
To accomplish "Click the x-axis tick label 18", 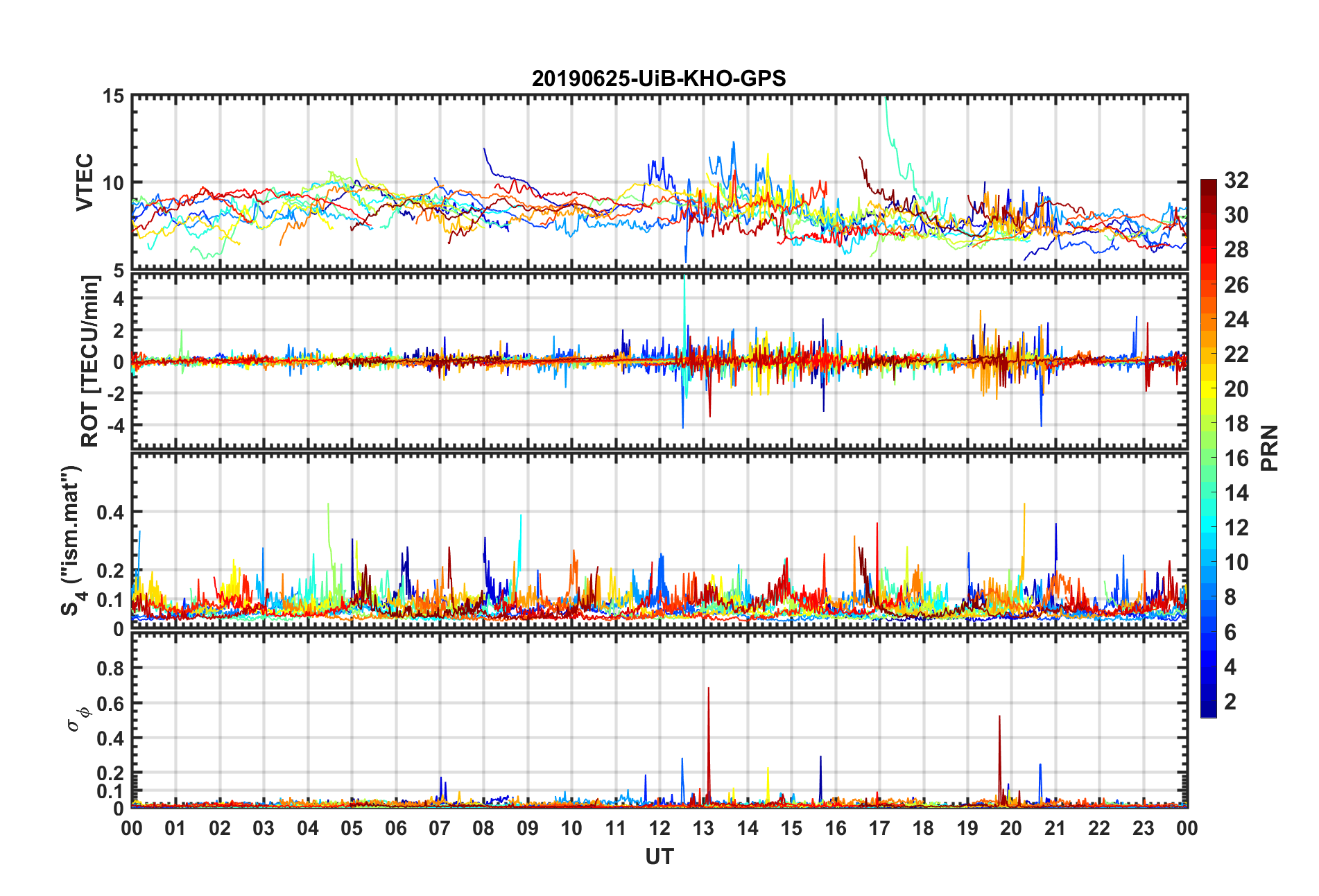I will click(x=923, y=829).
